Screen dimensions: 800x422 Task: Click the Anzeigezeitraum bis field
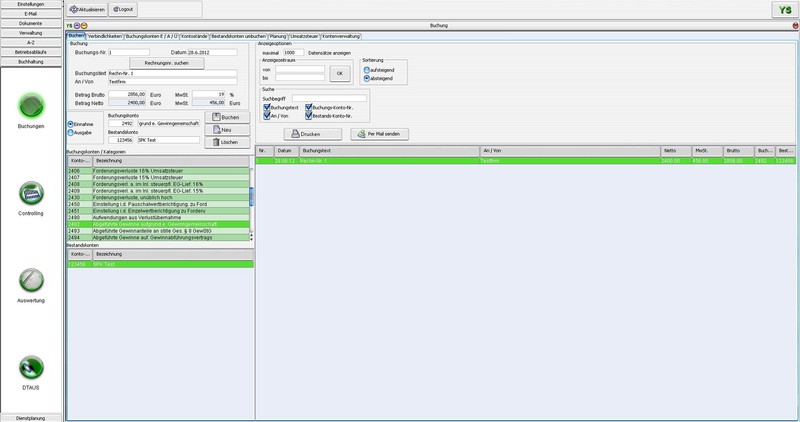pos(300,78)
